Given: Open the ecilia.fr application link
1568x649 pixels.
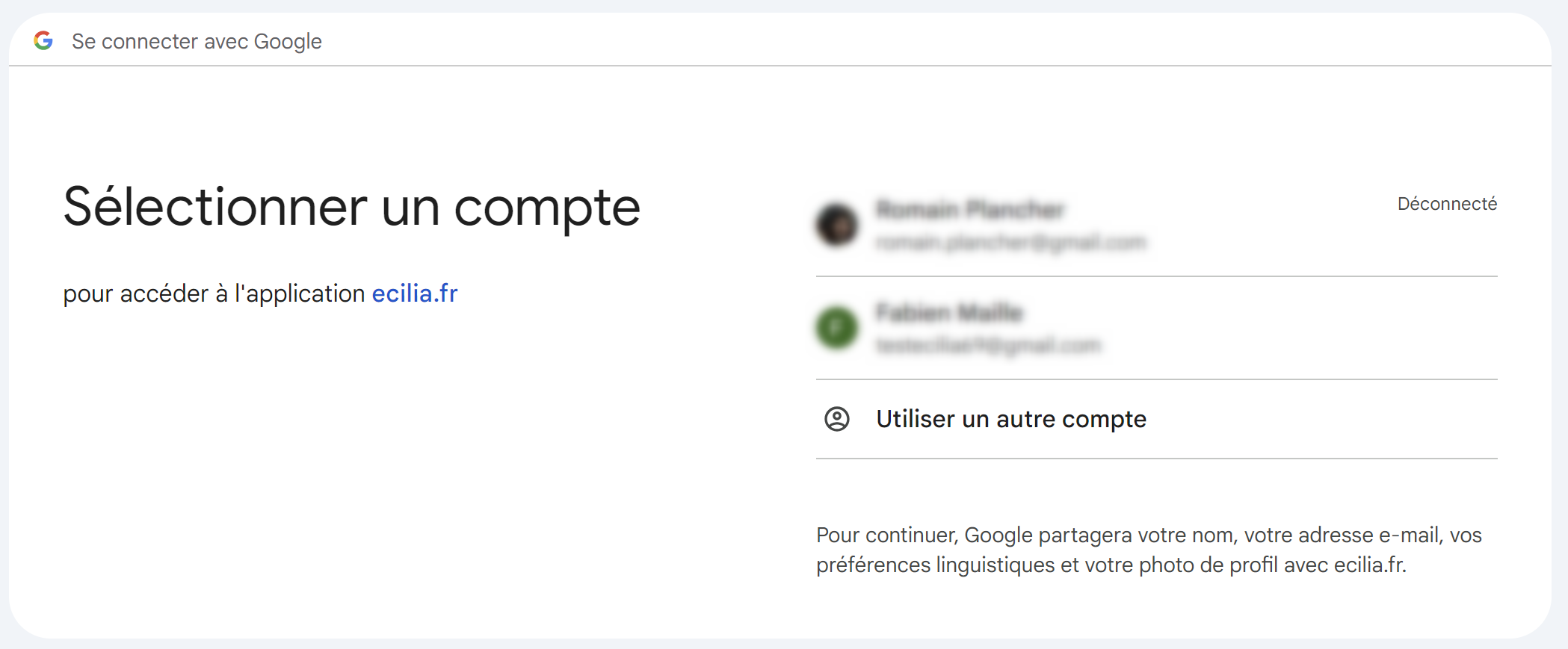Looking at the screenshot, I should point(415,294).
